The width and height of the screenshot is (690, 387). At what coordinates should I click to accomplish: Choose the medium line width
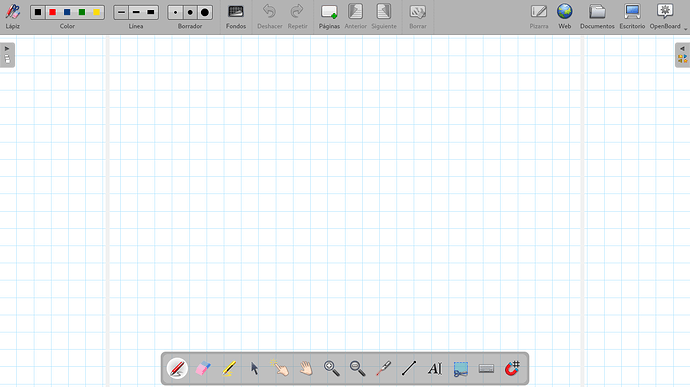(136, 12)
